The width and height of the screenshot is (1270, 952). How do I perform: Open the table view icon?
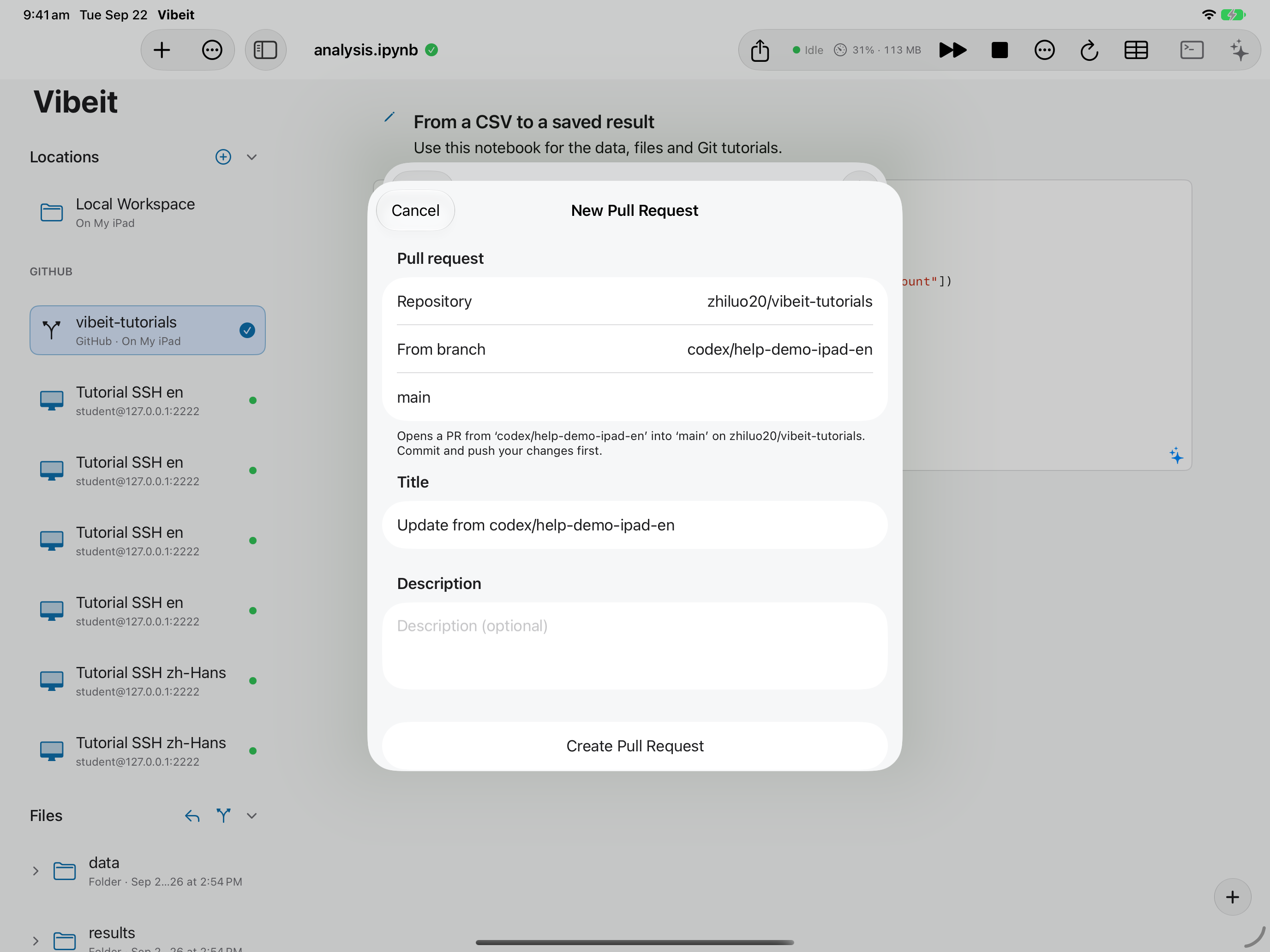coord(1136,50)
